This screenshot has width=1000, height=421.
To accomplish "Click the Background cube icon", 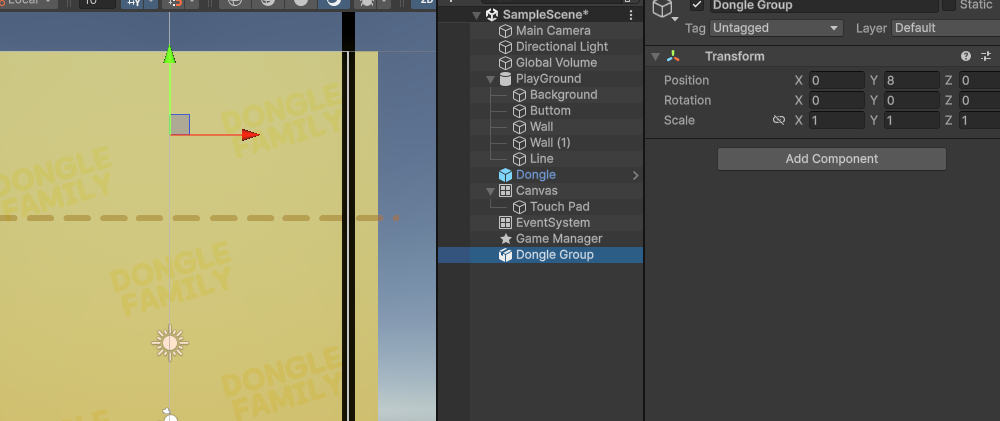I will point(519,94).
